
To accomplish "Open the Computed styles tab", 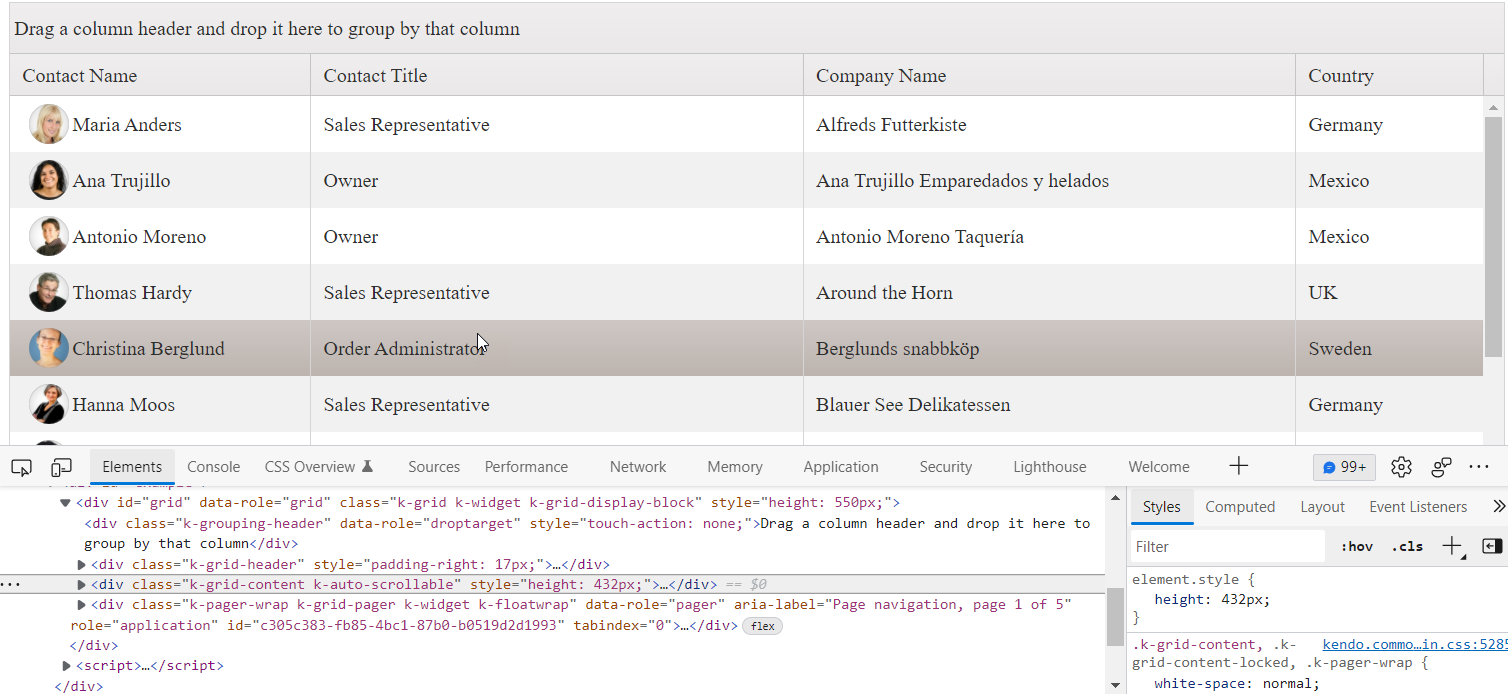I will pos(1240,507).
